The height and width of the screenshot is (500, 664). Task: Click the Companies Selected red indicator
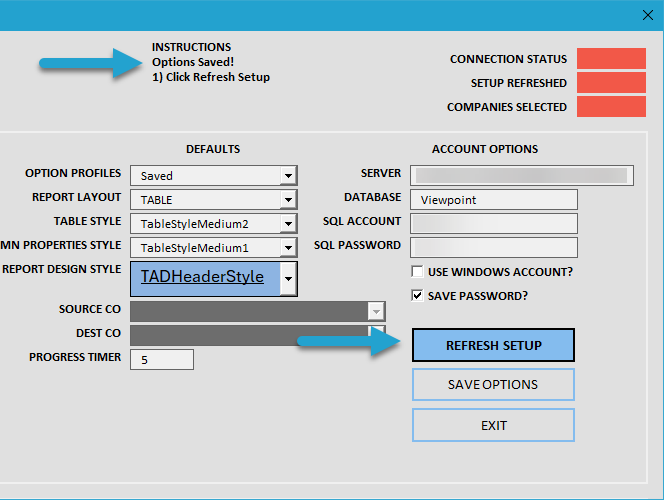tap(611, 107)
